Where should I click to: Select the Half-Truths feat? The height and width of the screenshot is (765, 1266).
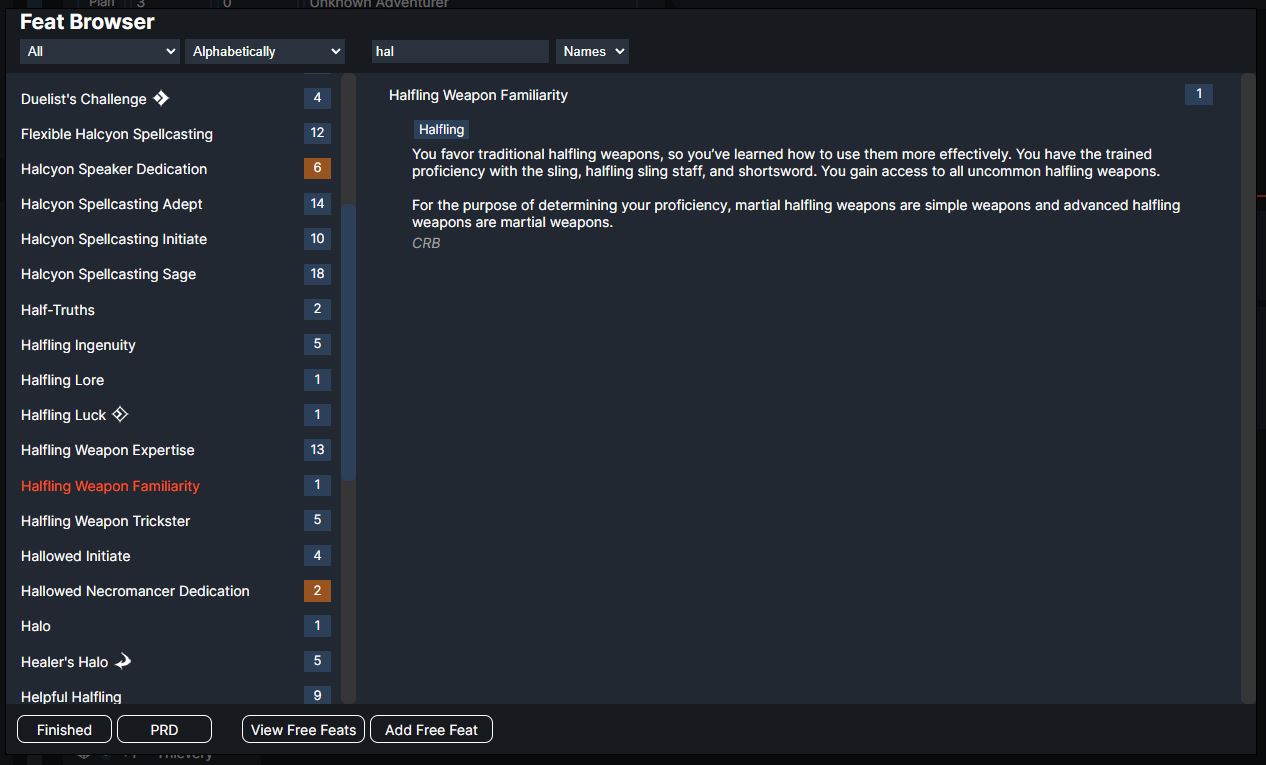tap(58, 310)
